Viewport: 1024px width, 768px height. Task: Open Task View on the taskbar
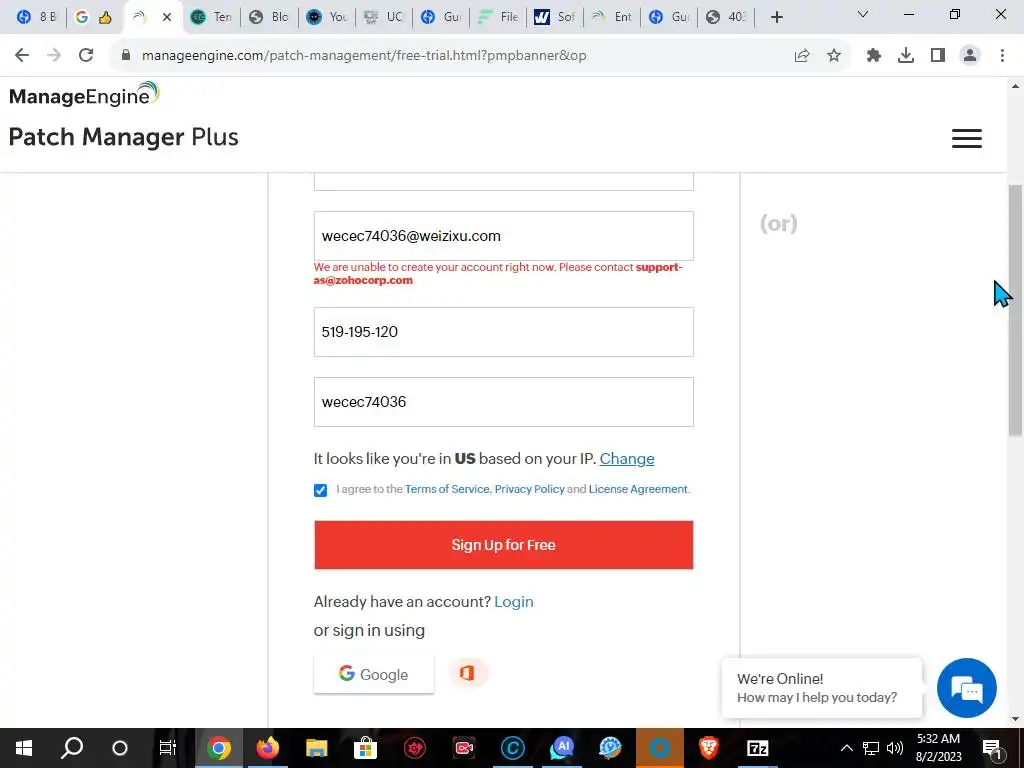(x=168, y=748)
